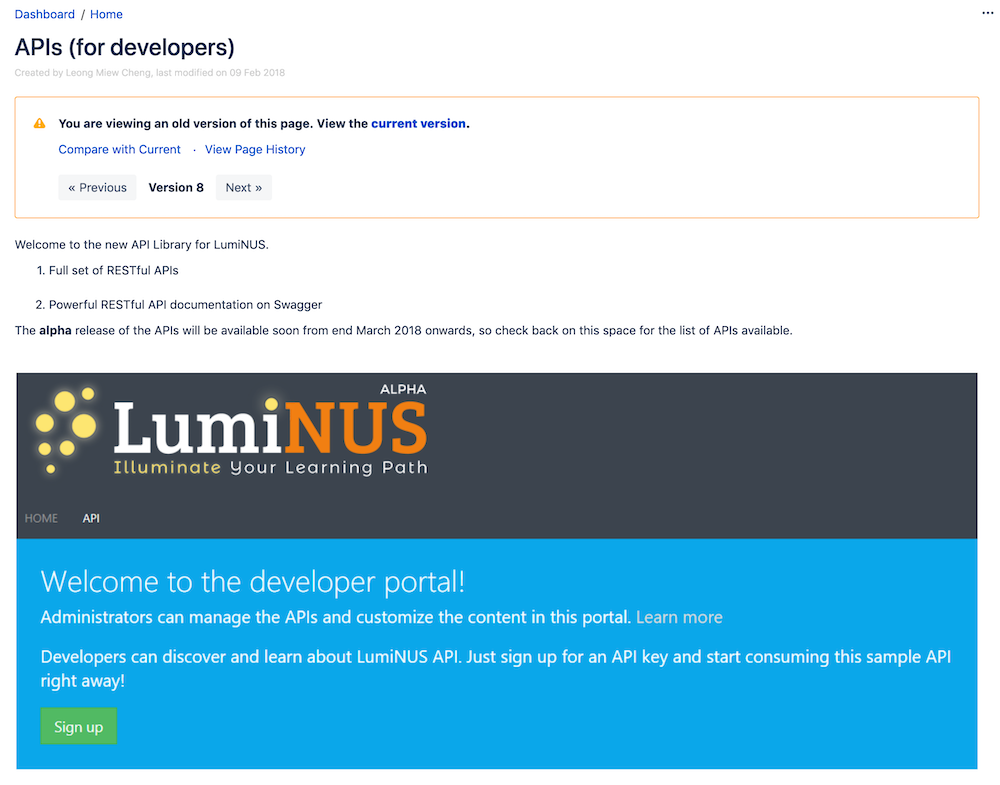Click "Administrators can manage the APIs" sentence
This screenshot has height=785, width=1000.
335,617
